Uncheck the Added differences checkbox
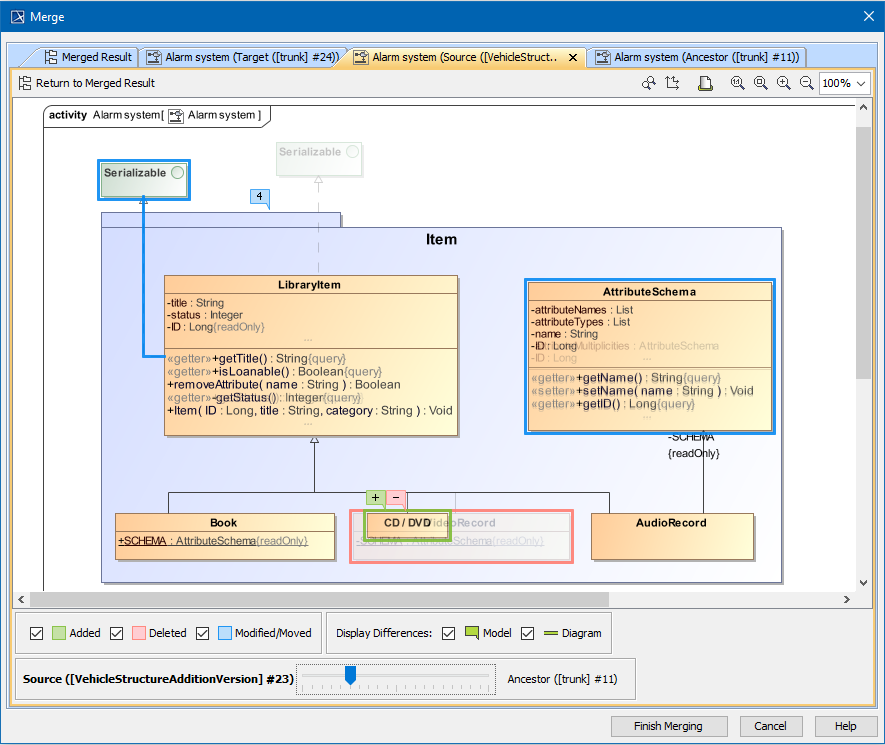Image resolution: width=885 pixels, height=745 pixels. [x=37, y=633]
